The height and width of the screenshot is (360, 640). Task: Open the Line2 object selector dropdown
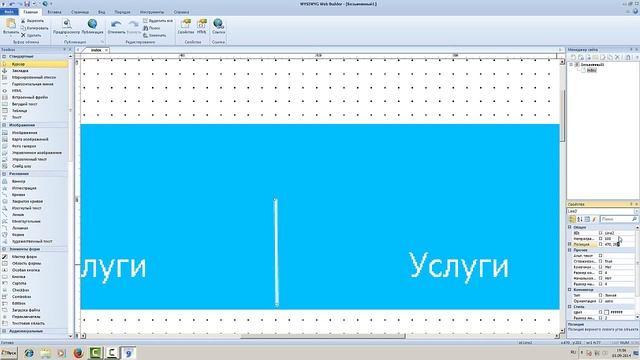[636, 211]
